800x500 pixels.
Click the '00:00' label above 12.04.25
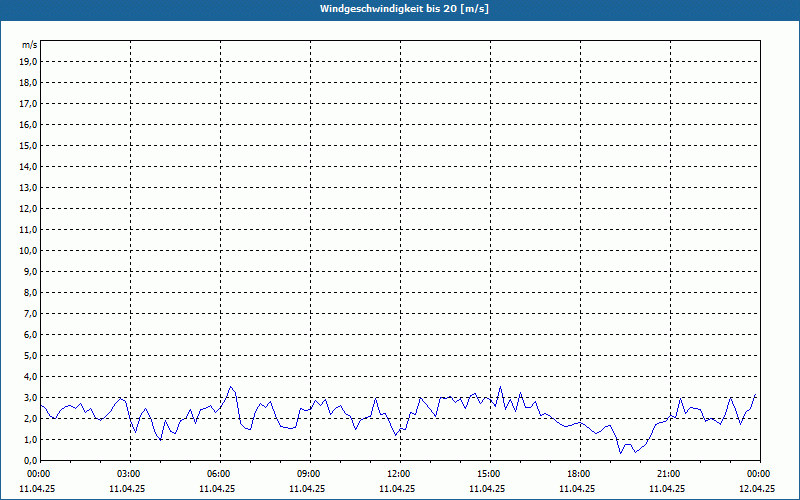(760, 474)
